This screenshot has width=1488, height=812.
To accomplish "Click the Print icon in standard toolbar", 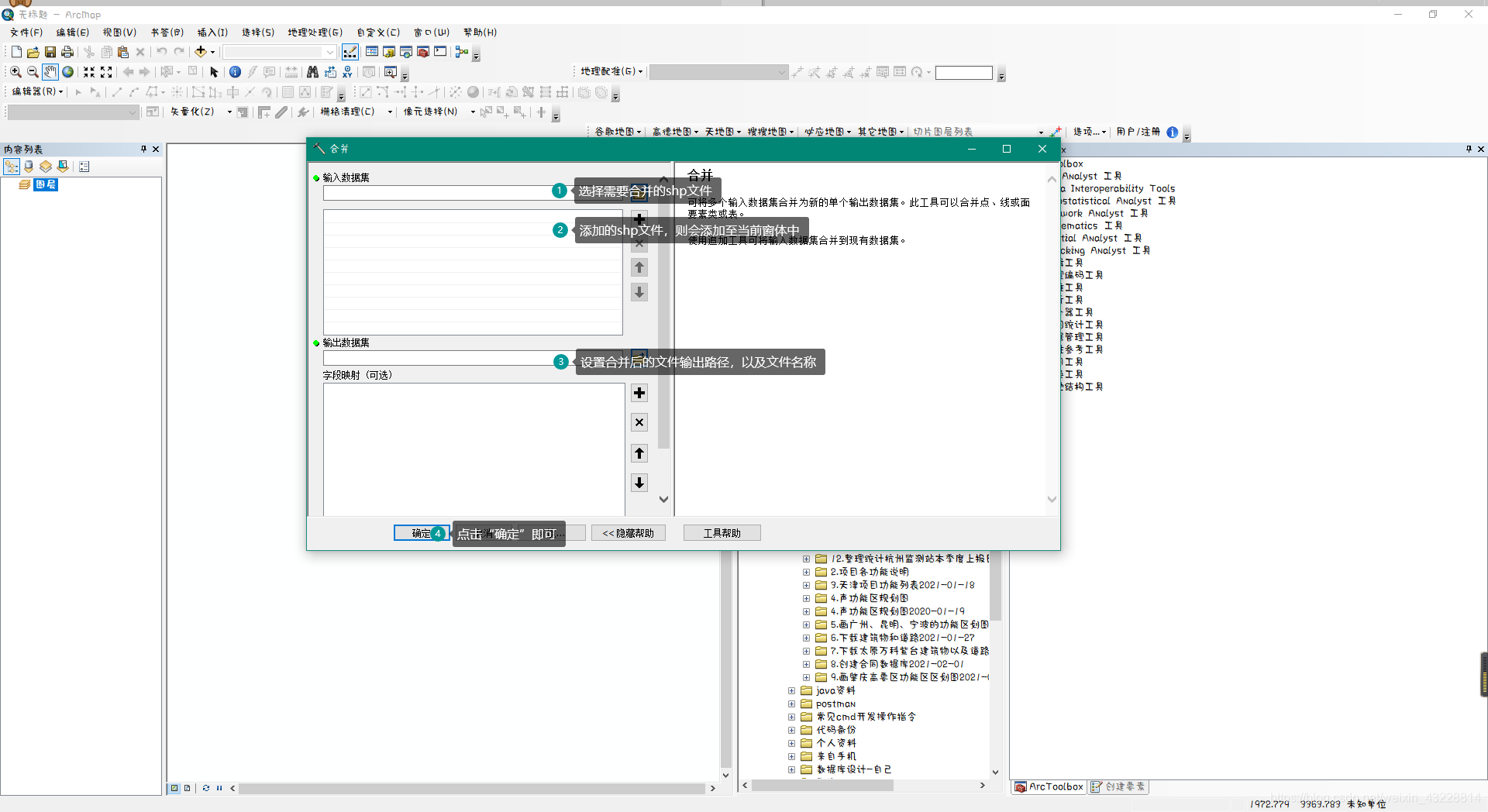I will 67,52.
